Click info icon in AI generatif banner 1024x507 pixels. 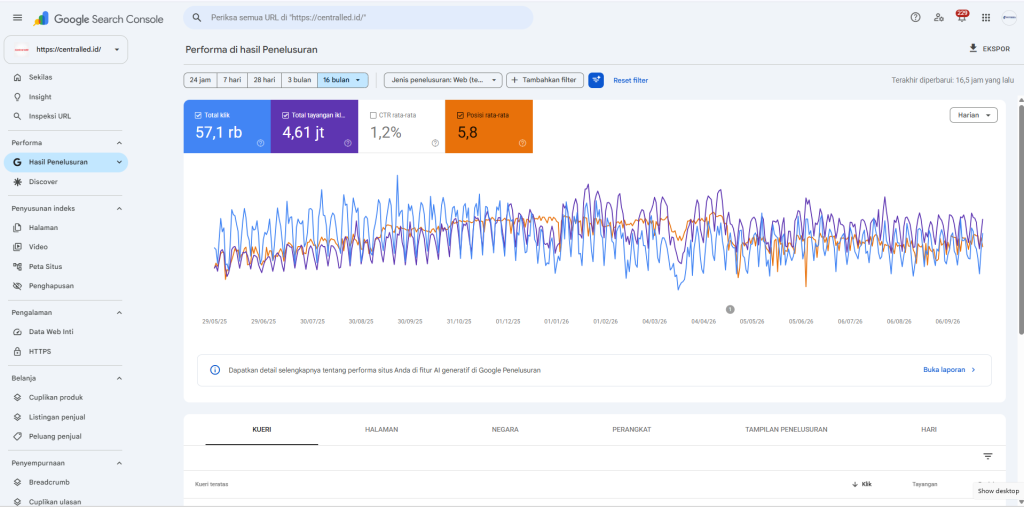tap(215, 370)
